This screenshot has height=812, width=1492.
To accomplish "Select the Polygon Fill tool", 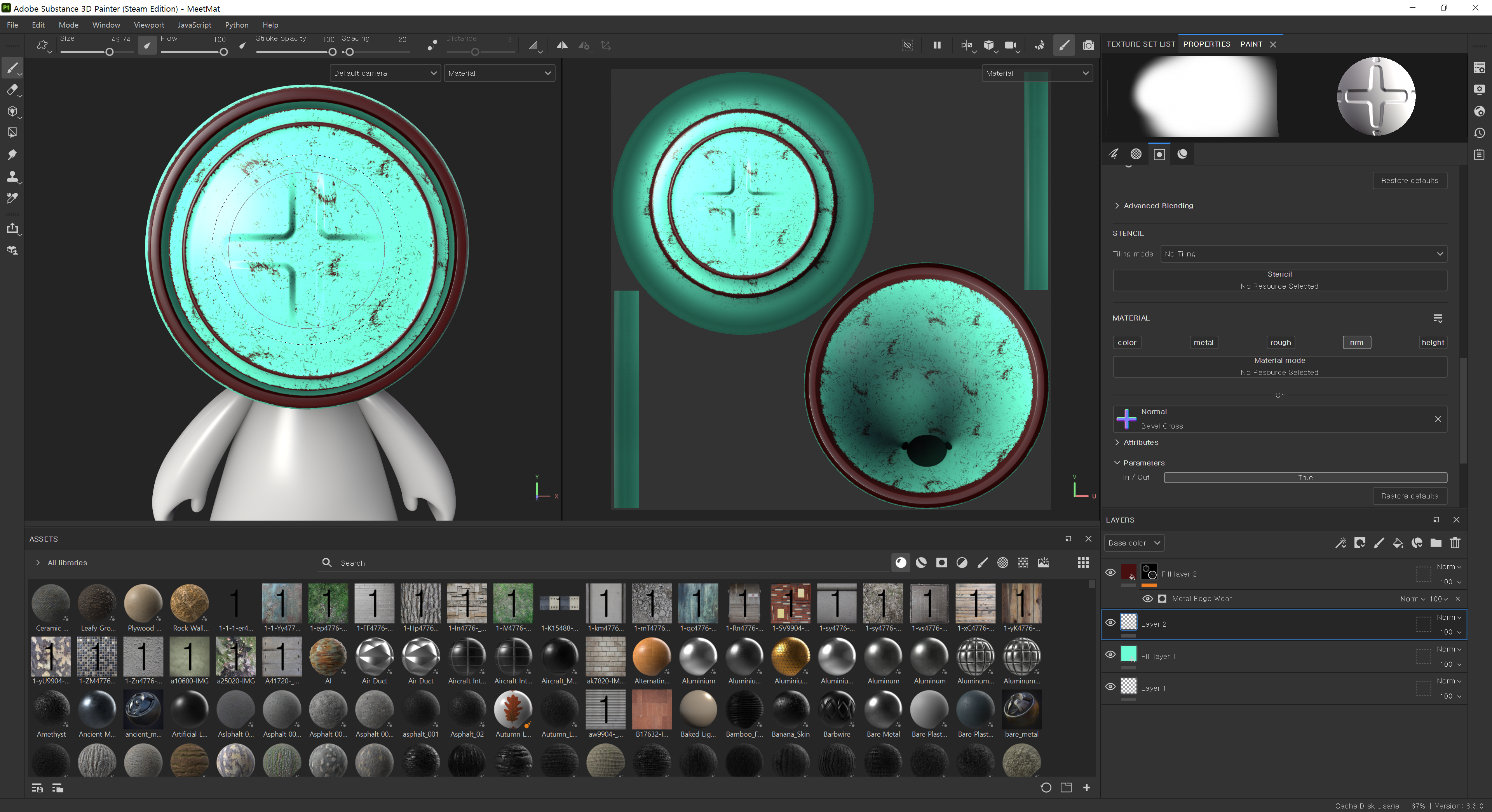I will click(12, 132).
